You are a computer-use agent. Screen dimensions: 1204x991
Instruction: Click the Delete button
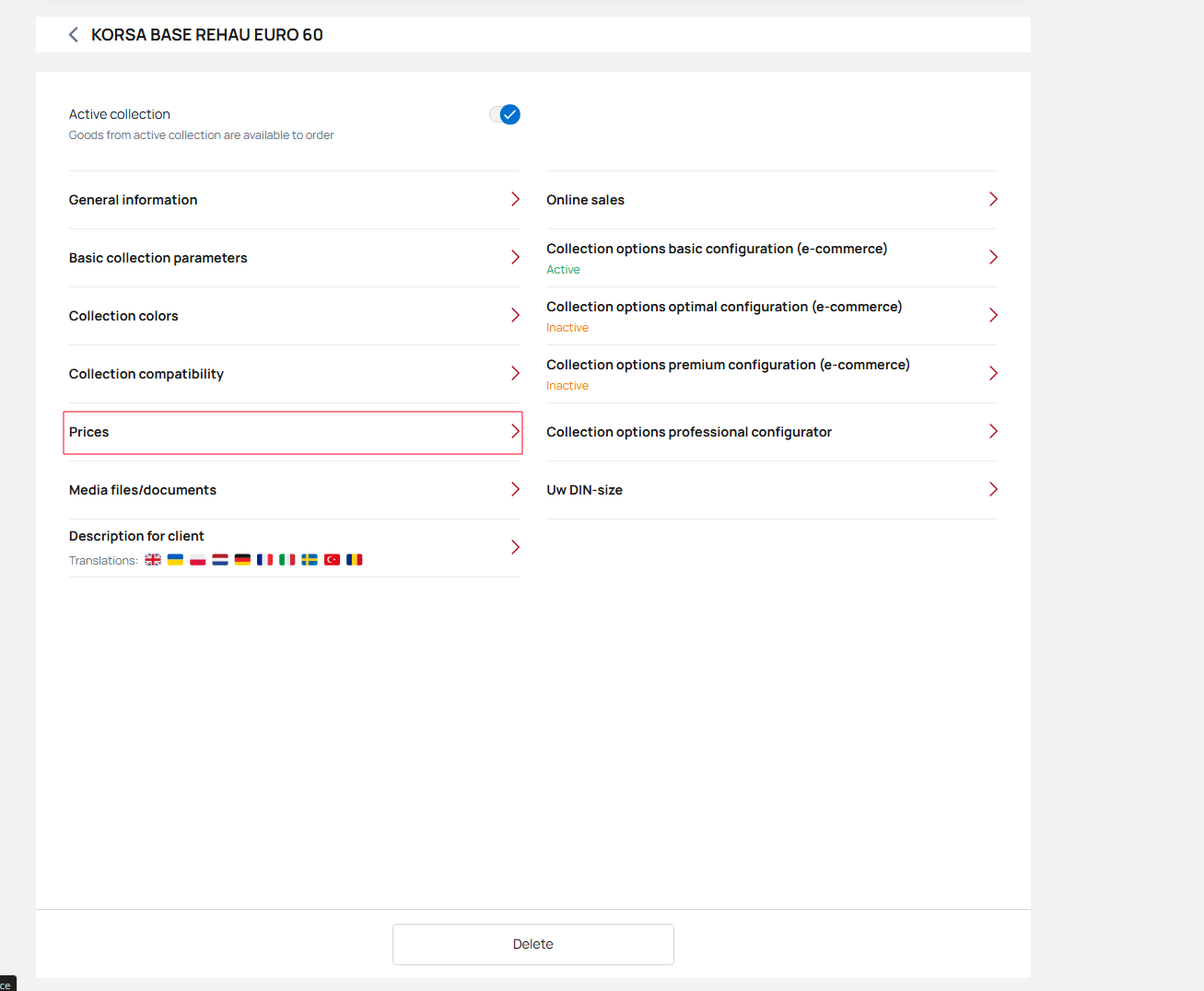(533, 944)
